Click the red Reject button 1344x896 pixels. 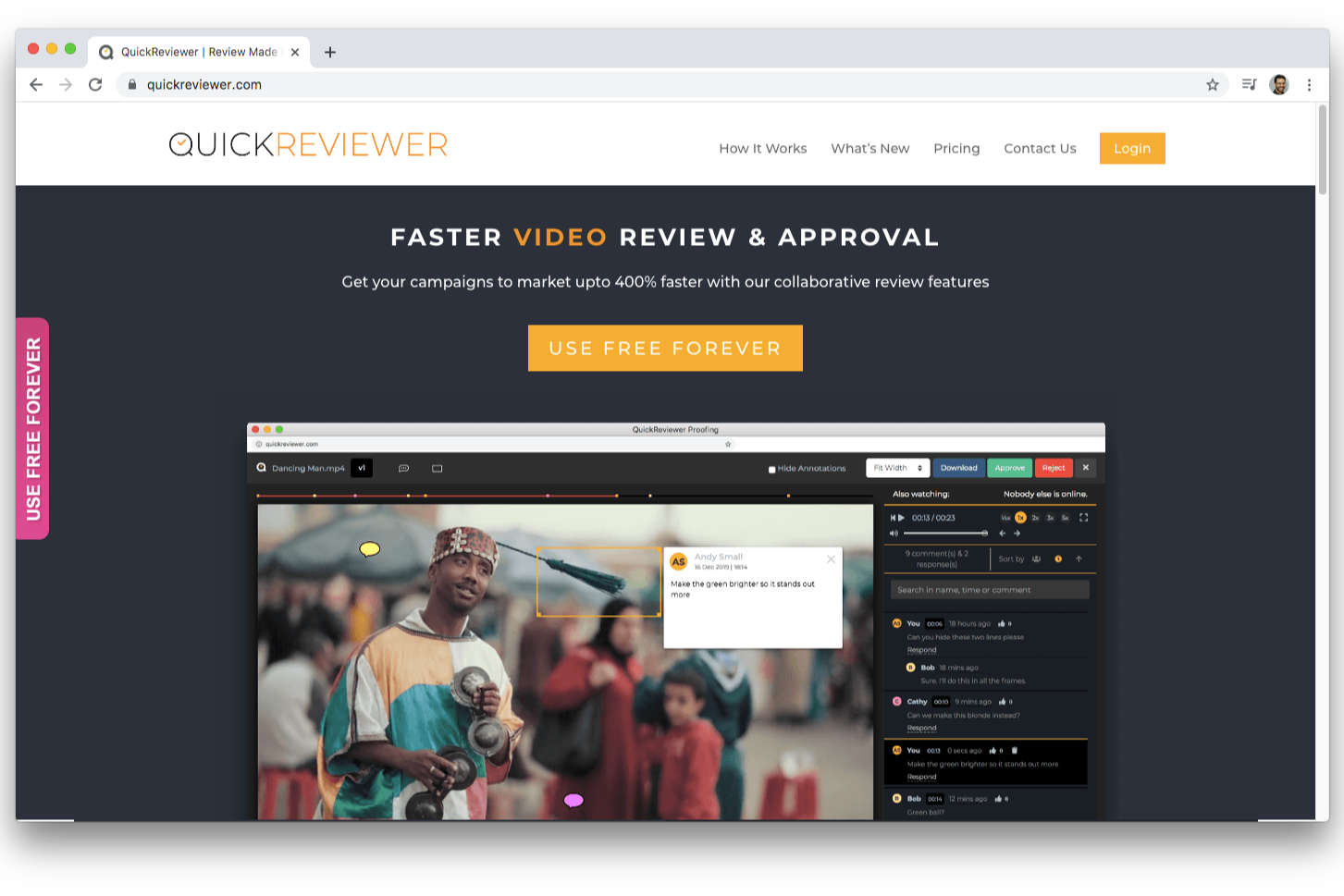(x=1054, y=468)
